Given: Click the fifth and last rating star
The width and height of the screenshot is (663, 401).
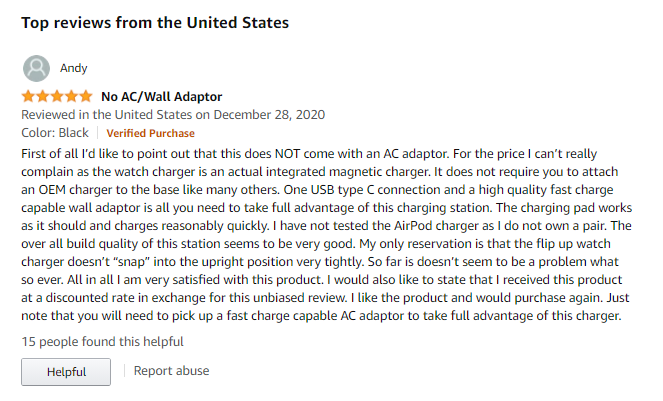Looking at the screenshot, I should 86,96.
